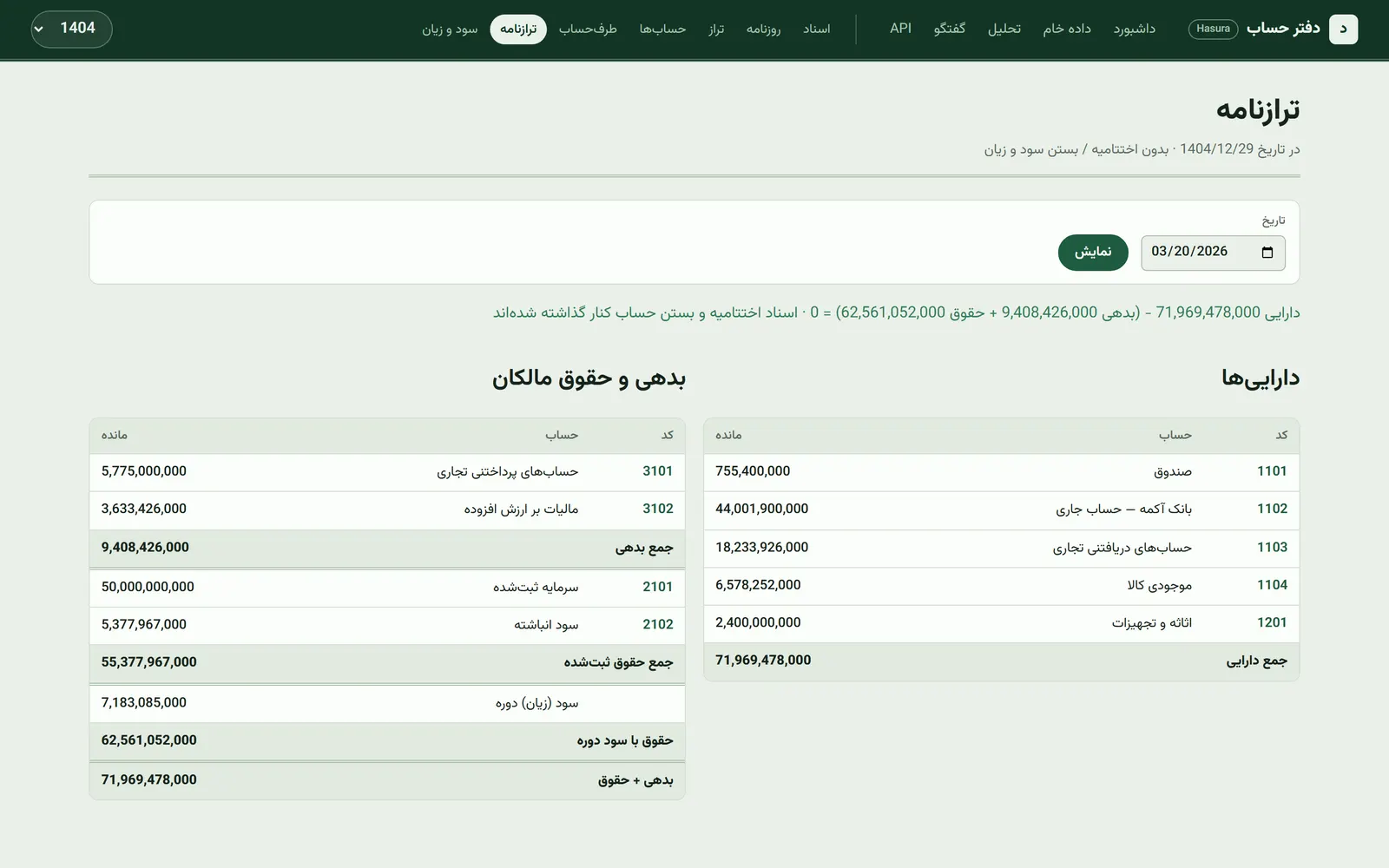Screen dimensions: 1389x868
Task: Open account code 1201 link
Action: point(1272,622)
